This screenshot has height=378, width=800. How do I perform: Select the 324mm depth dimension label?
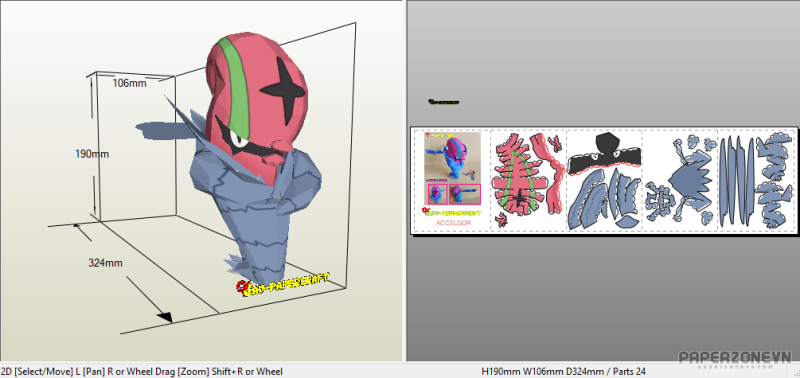tap(105, 263)
